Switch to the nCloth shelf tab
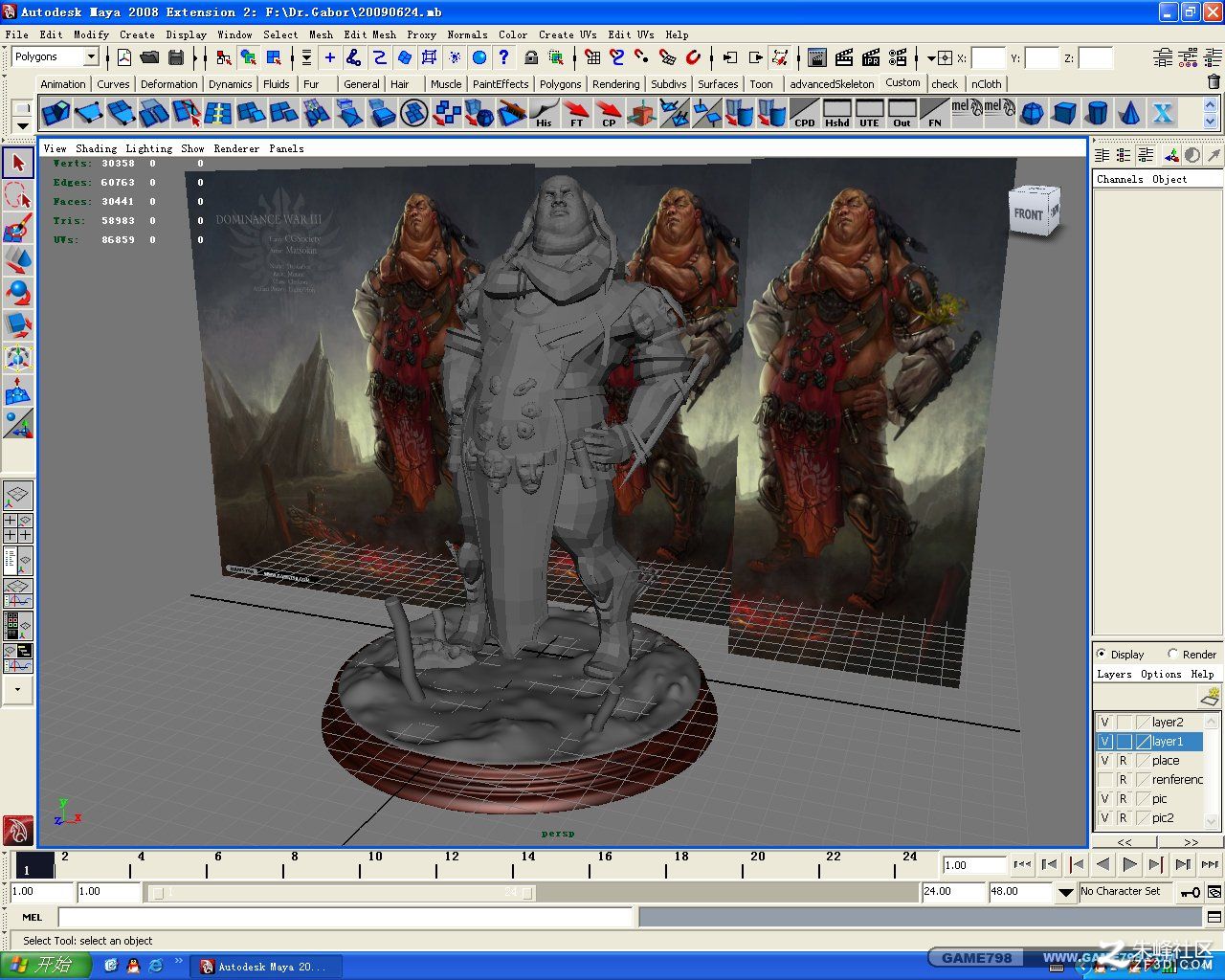 coord(987,84)
